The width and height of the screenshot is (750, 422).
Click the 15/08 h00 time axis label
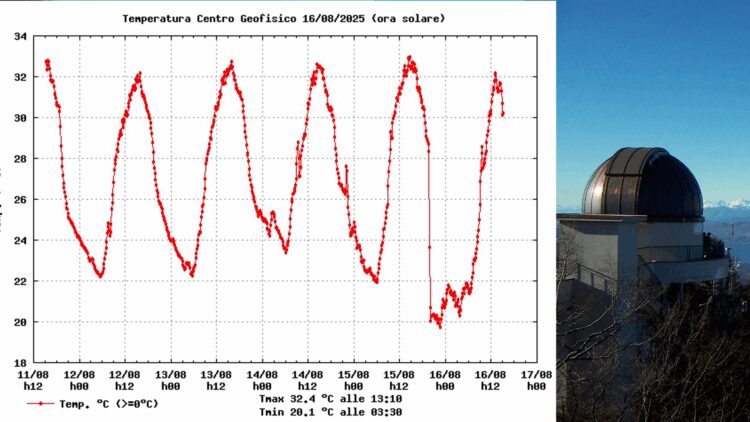tap(353, 381)
